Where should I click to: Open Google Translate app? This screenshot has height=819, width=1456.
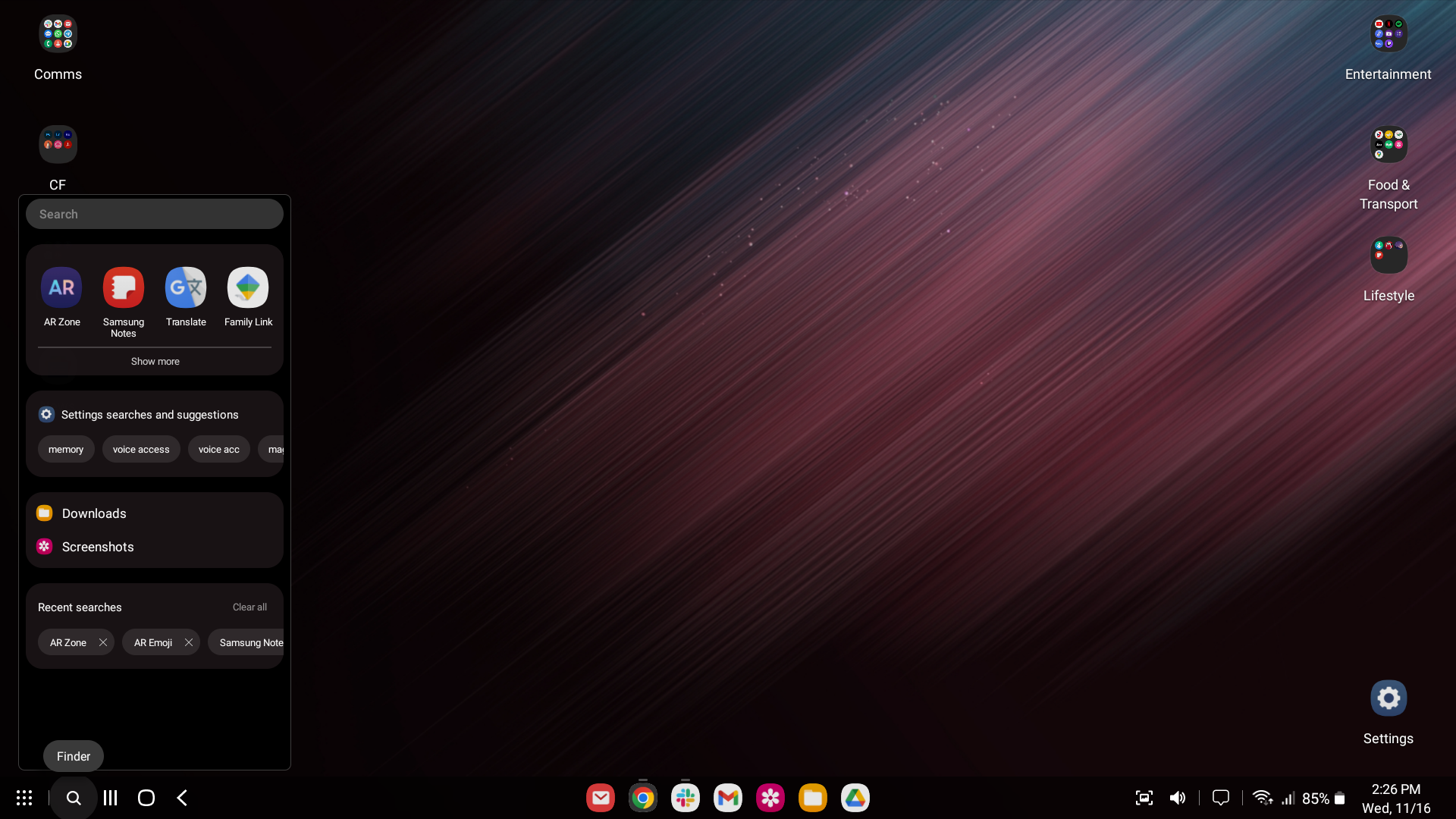[186, 287]
